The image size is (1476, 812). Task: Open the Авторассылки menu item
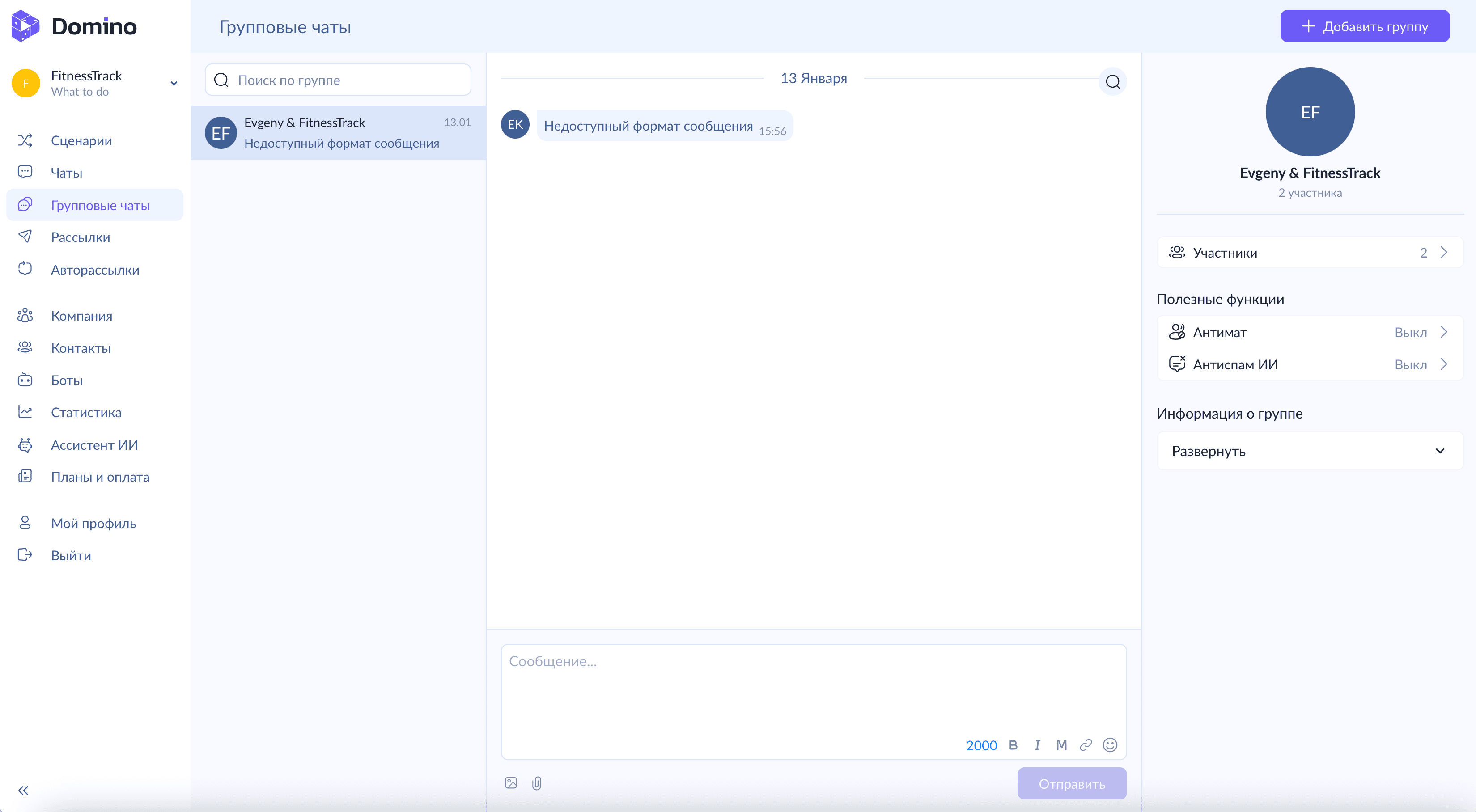tap(94, 270)
